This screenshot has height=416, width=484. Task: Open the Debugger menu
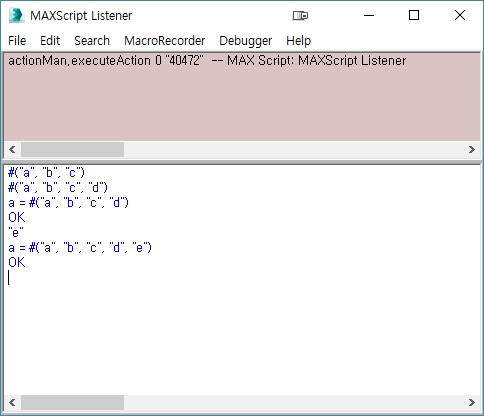coord(246,41)
